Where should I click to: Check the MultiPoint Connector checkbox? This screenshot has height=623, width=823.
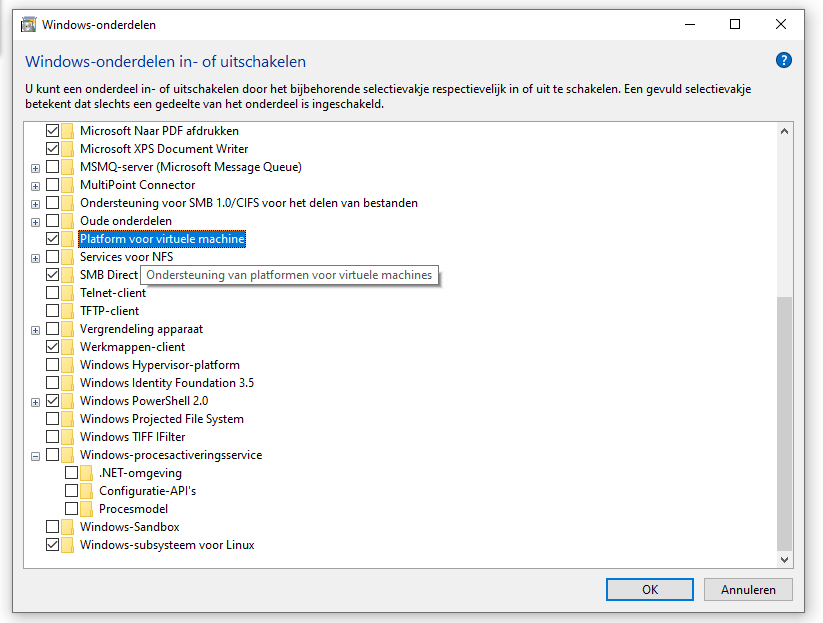(52, 185)
